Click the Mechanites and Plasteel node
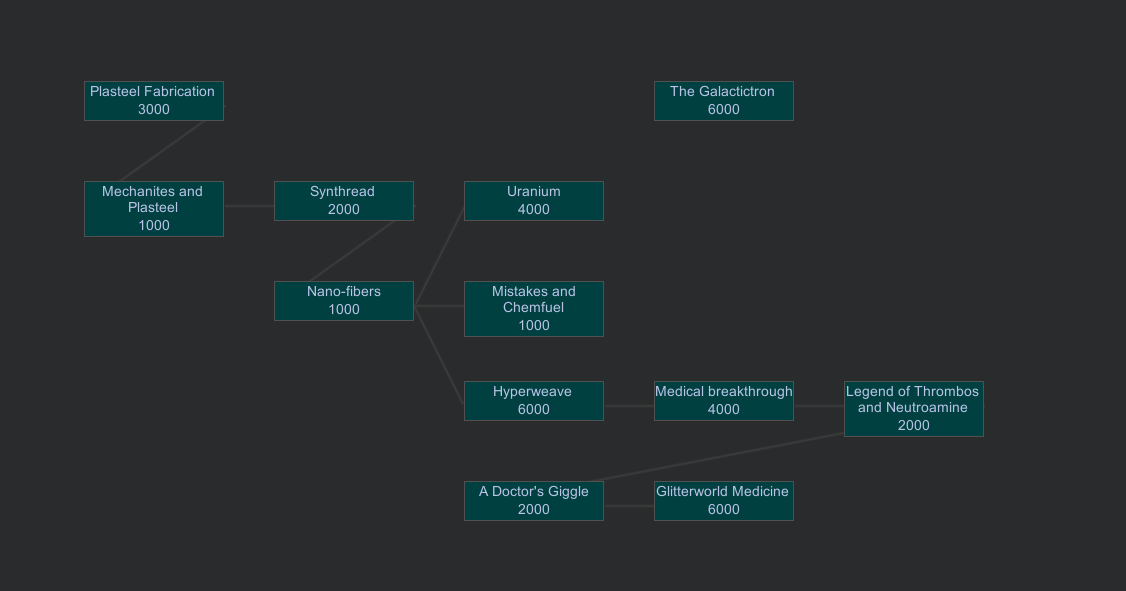 tap(154, 209)
